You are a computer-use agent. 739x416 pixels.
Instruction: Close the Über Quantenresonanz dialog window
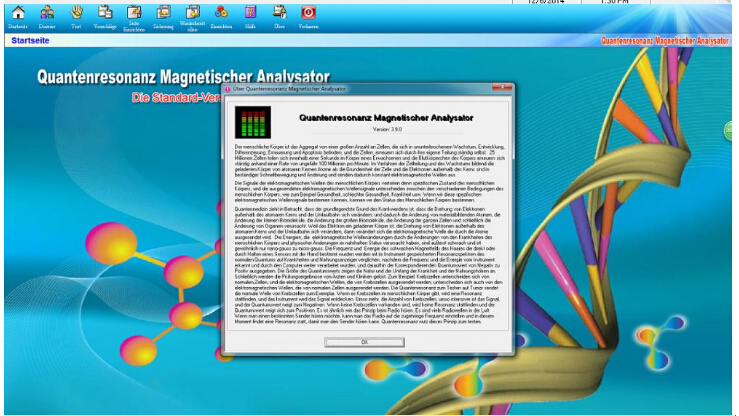pyautogui.click(x=501, y=88)
